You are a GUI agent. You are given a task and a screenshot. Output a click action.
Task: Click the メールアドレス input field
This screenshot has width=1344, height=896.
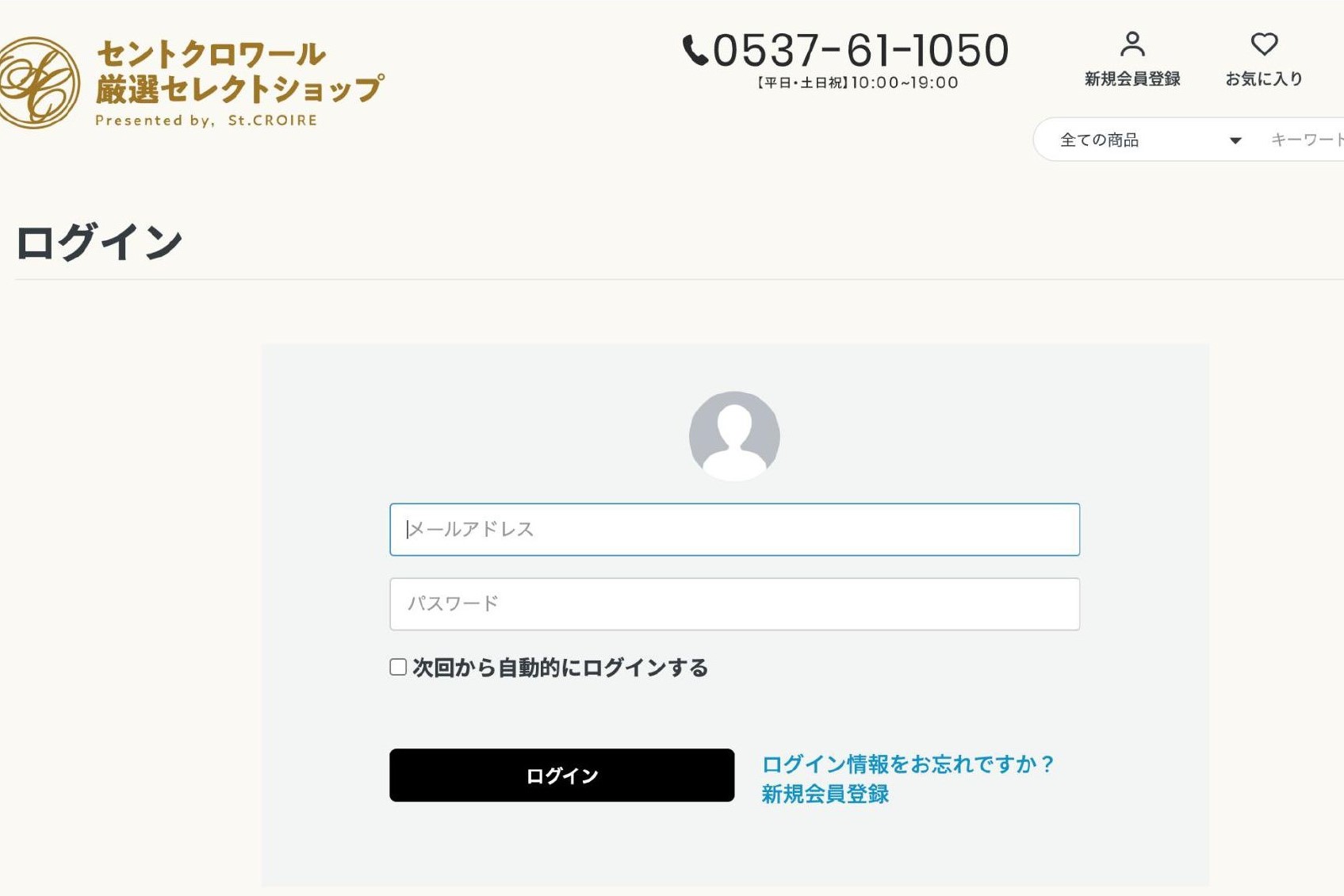pyautogui.click(x=734, y=529)
